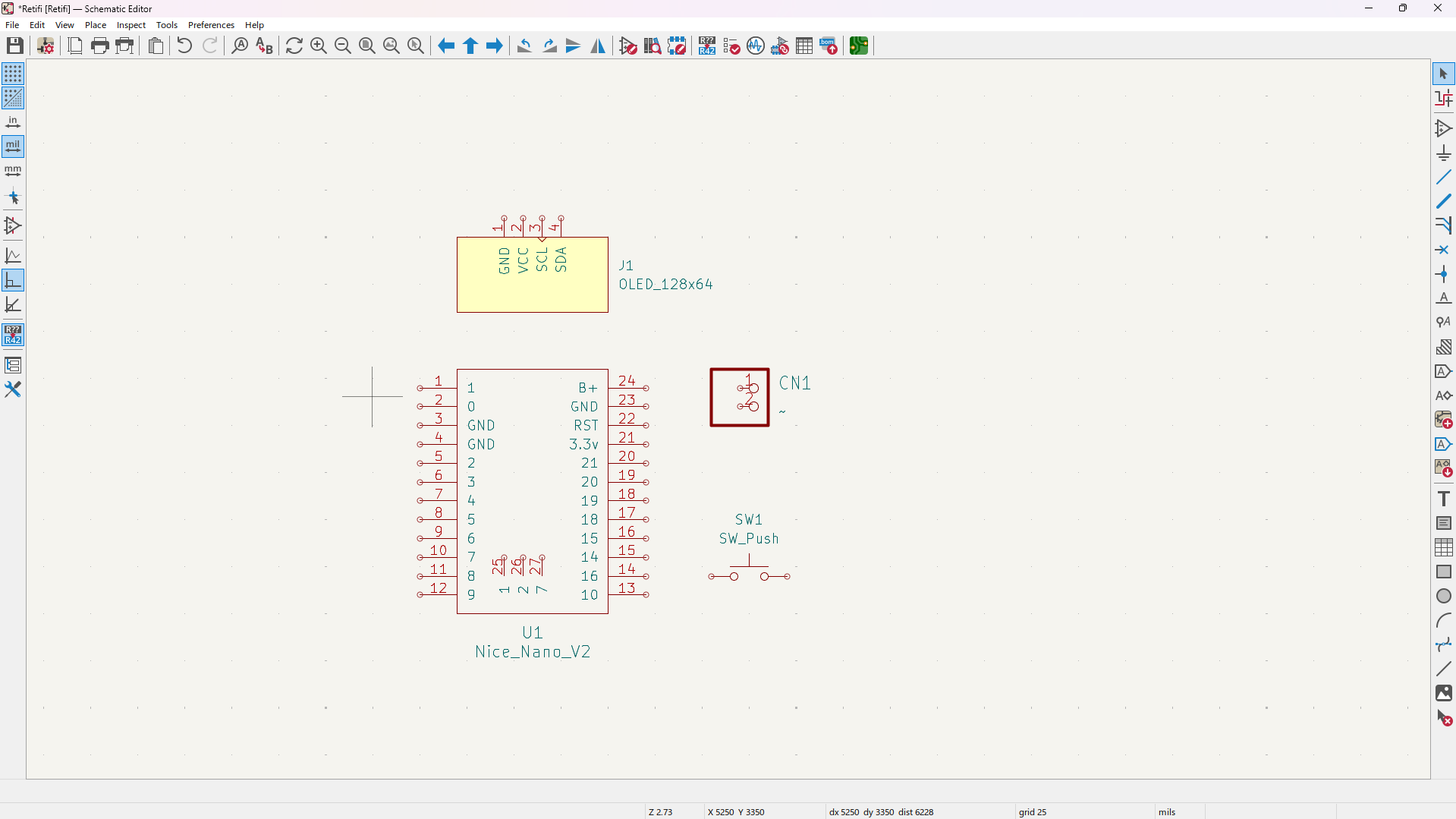Open the Inspect menu

coord(131,24)
